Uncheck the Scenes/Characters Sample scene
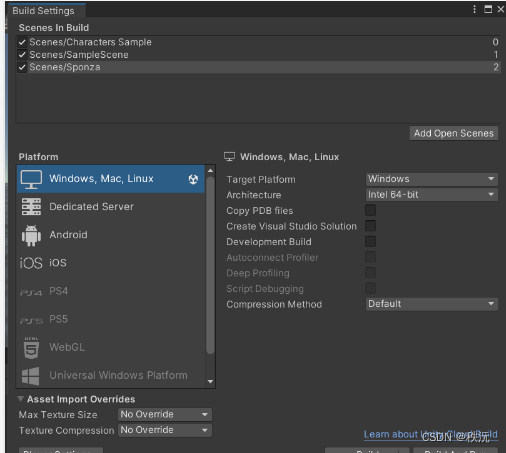Image resolution: width=506 pixels, height=453 pixels. click(22, 42)
